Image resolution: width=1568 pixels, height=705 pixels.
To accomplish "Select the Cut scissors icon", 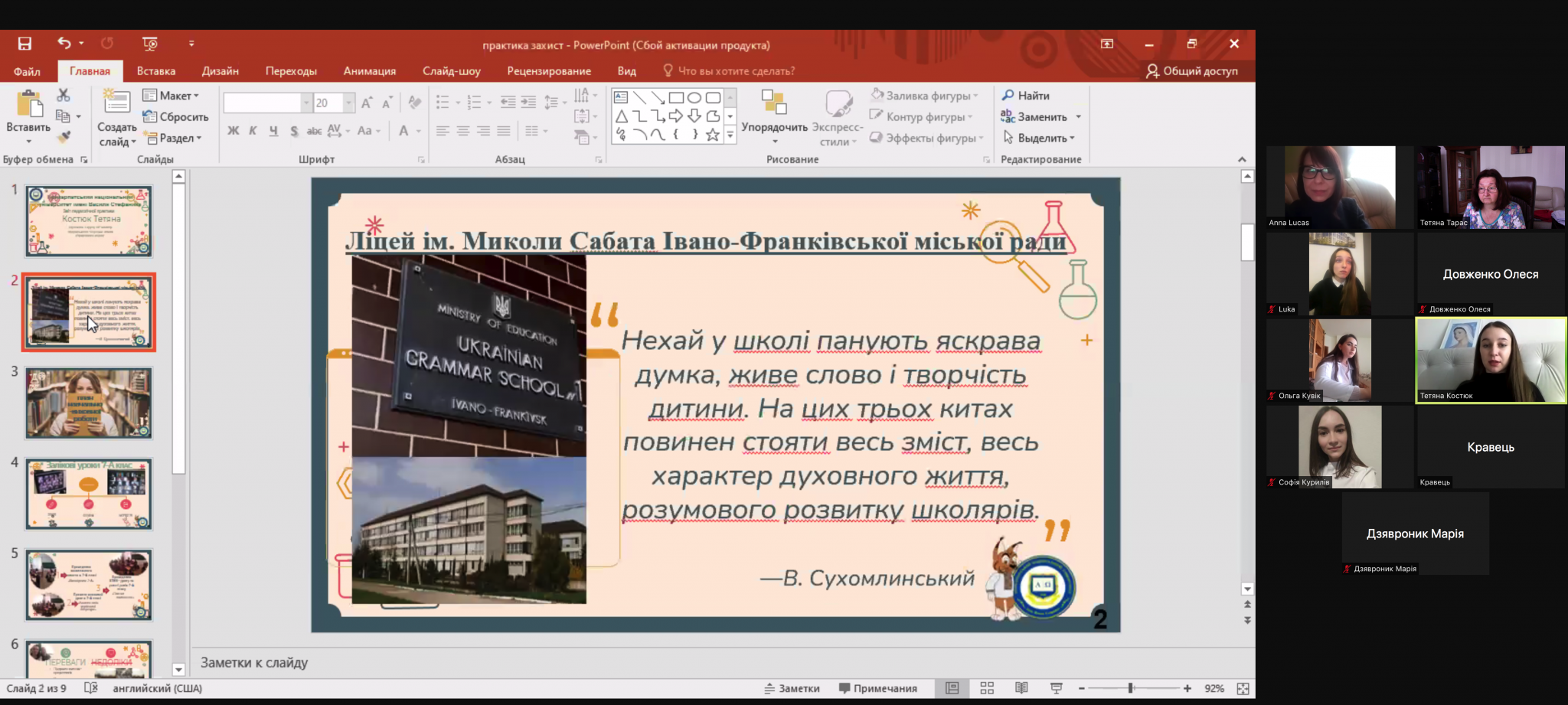I will tap(64, 95).
